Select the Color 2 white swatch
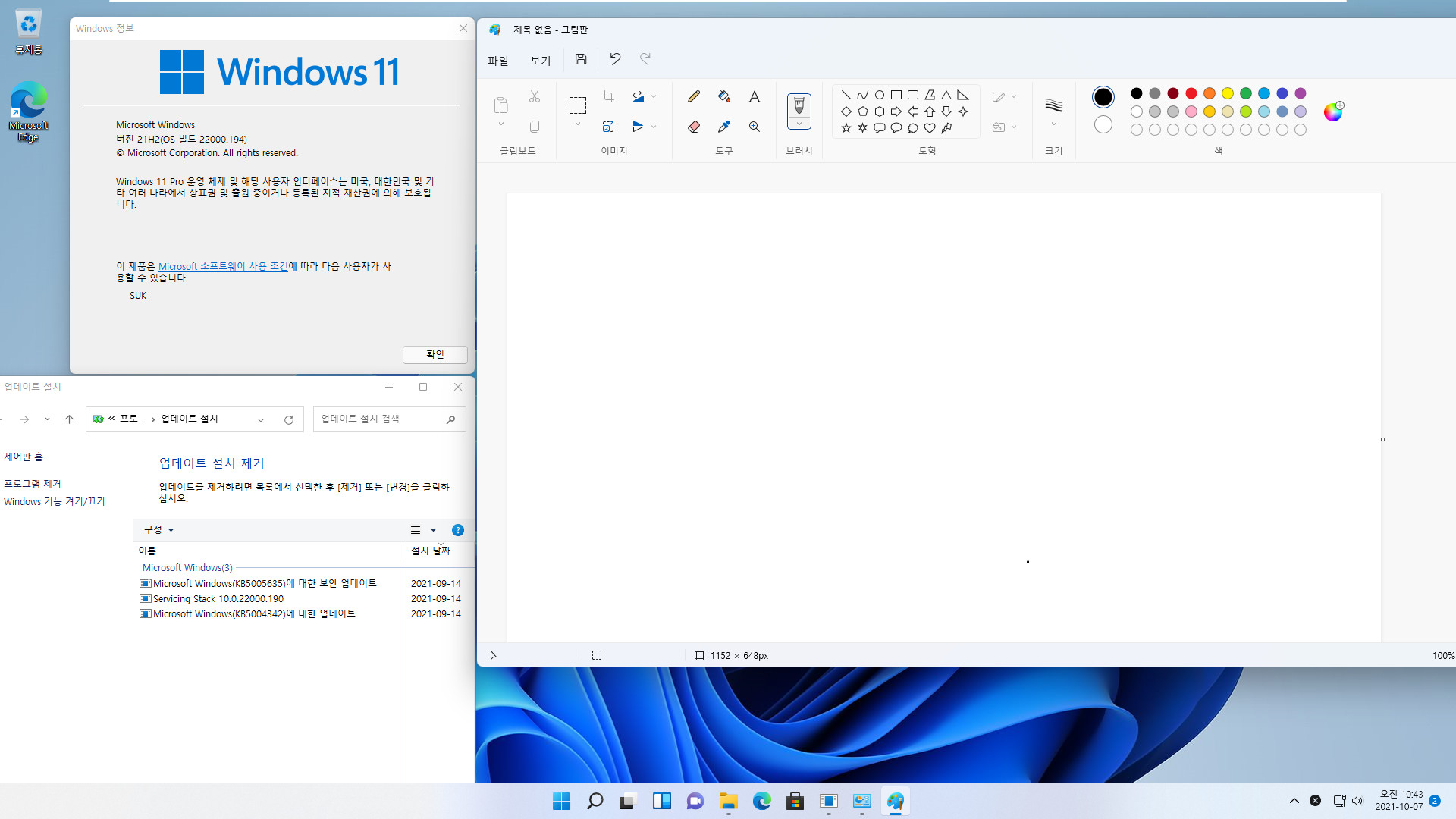Screen dimensions: 1456x819 [1103, 124]
